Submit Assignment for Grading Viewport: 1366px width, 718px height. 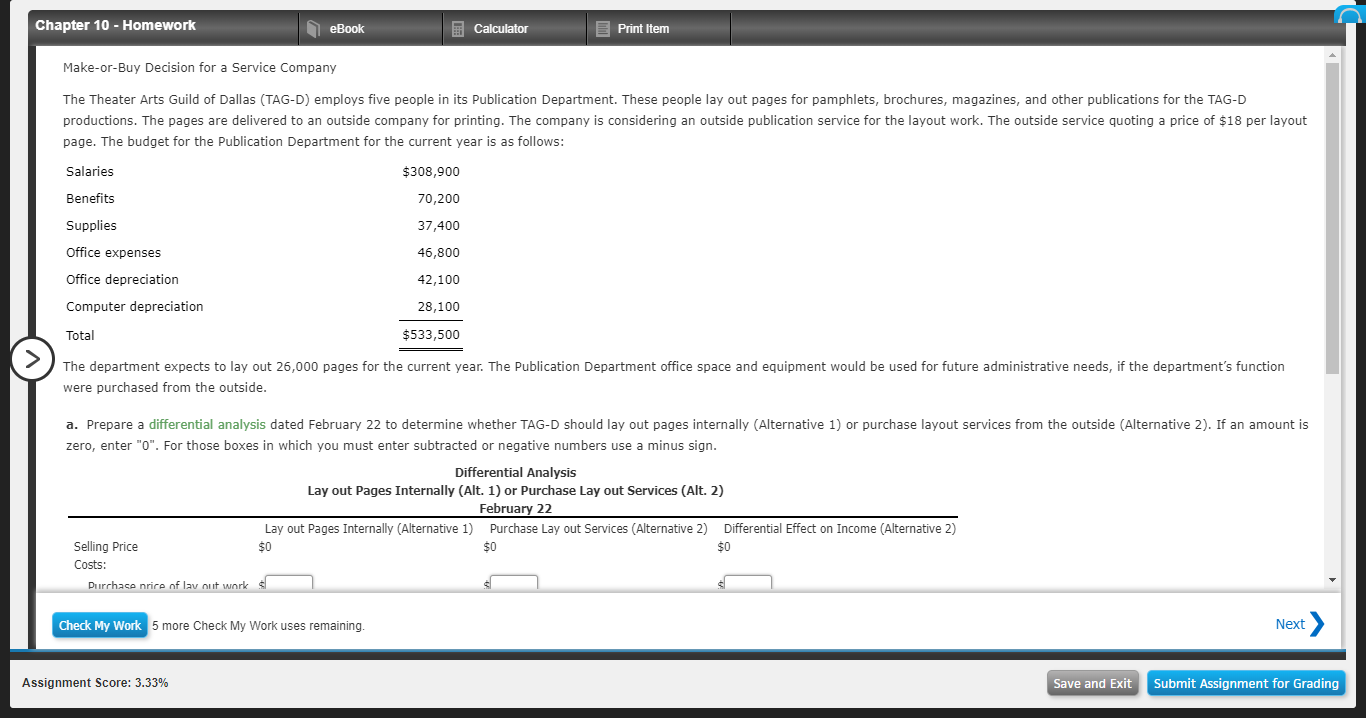pyautogui.click(x=1246, y=684)
